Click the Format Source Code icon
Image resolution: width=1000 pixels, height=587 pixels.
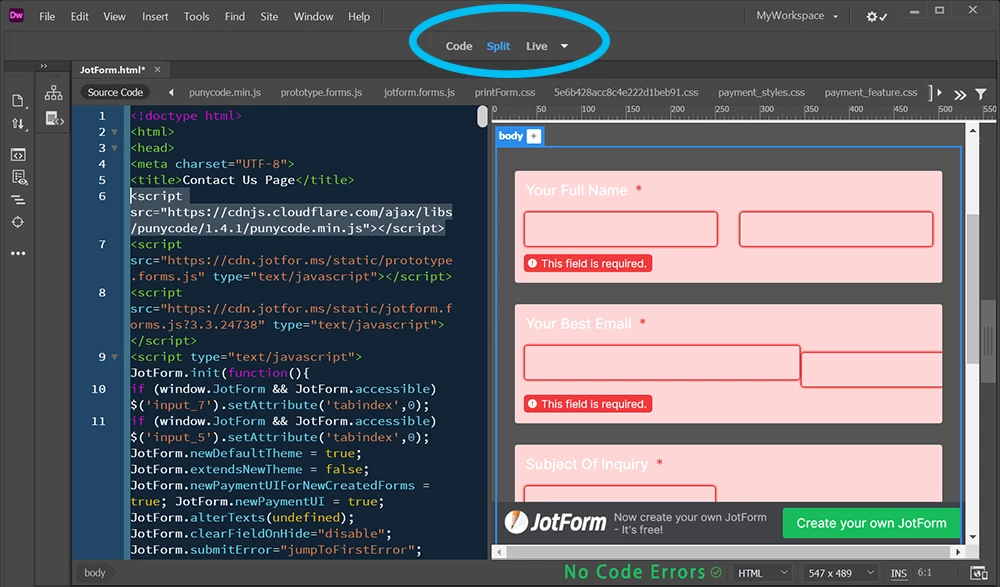pos(18,200)
